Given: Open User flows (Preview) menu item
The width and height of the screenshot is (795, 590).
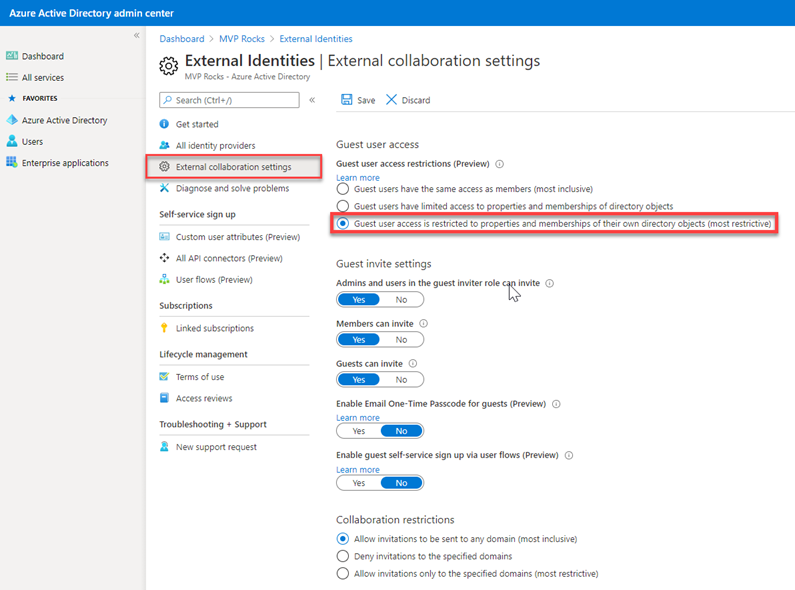Looking at the screenshot, I should (214, 280).
